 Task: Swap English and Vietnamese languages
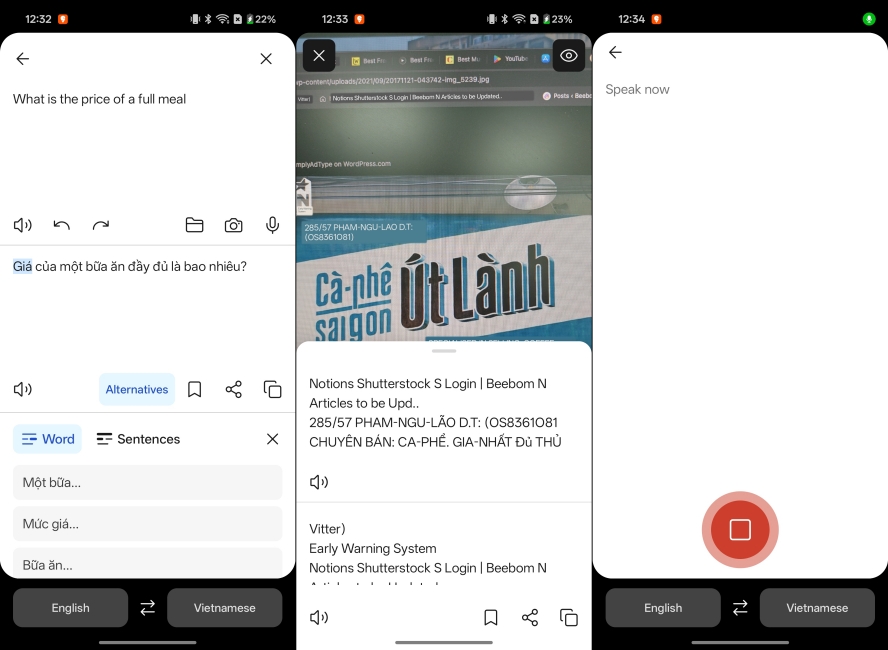(x=148, y=607)
